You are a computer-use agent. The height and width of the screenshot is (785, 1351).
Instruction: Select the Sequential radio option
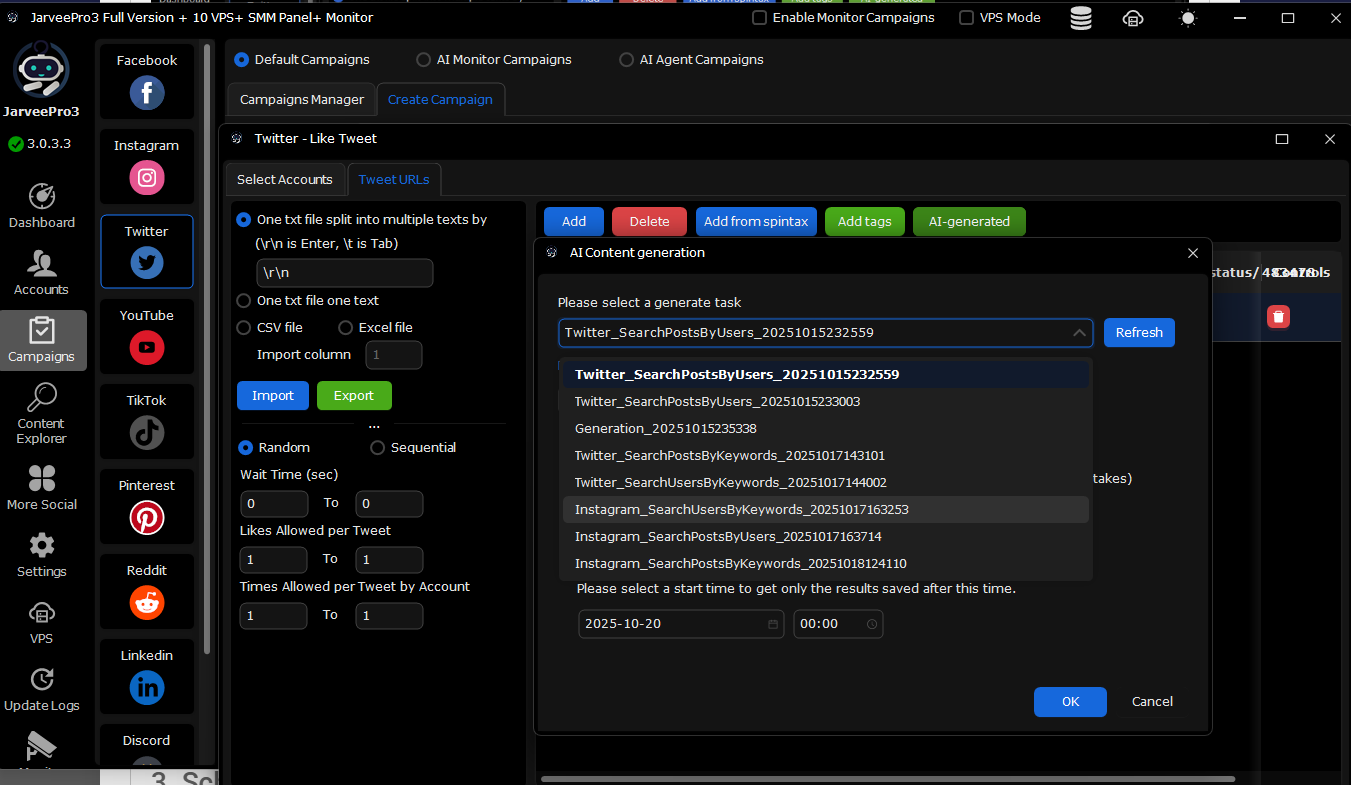click(378, 448)
